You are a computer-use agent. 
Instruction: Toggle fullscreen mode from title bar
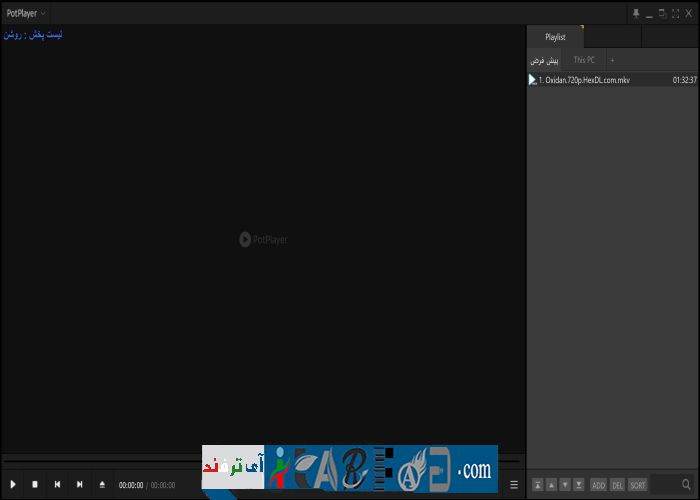675,13
